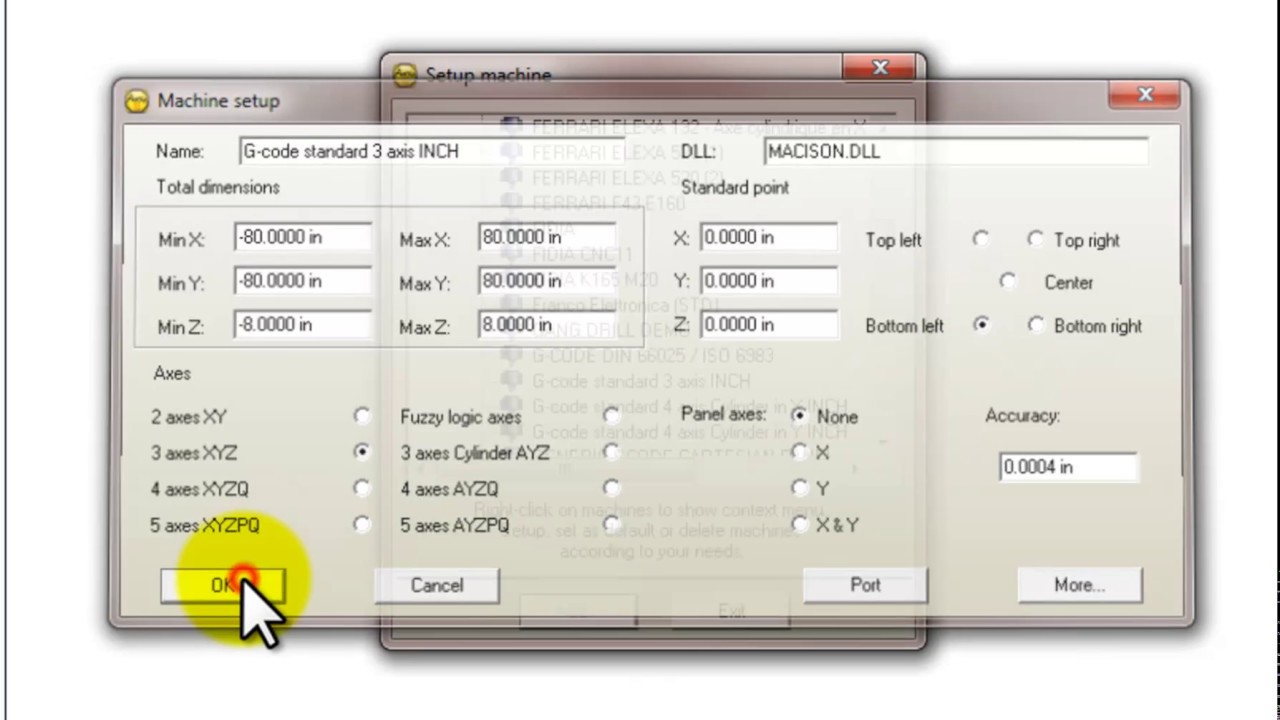The height and width of the screenshot is (720, 1280).
Task: Click the Min Z dimension field
Action: pyautogui.click(x=303, y=325)
